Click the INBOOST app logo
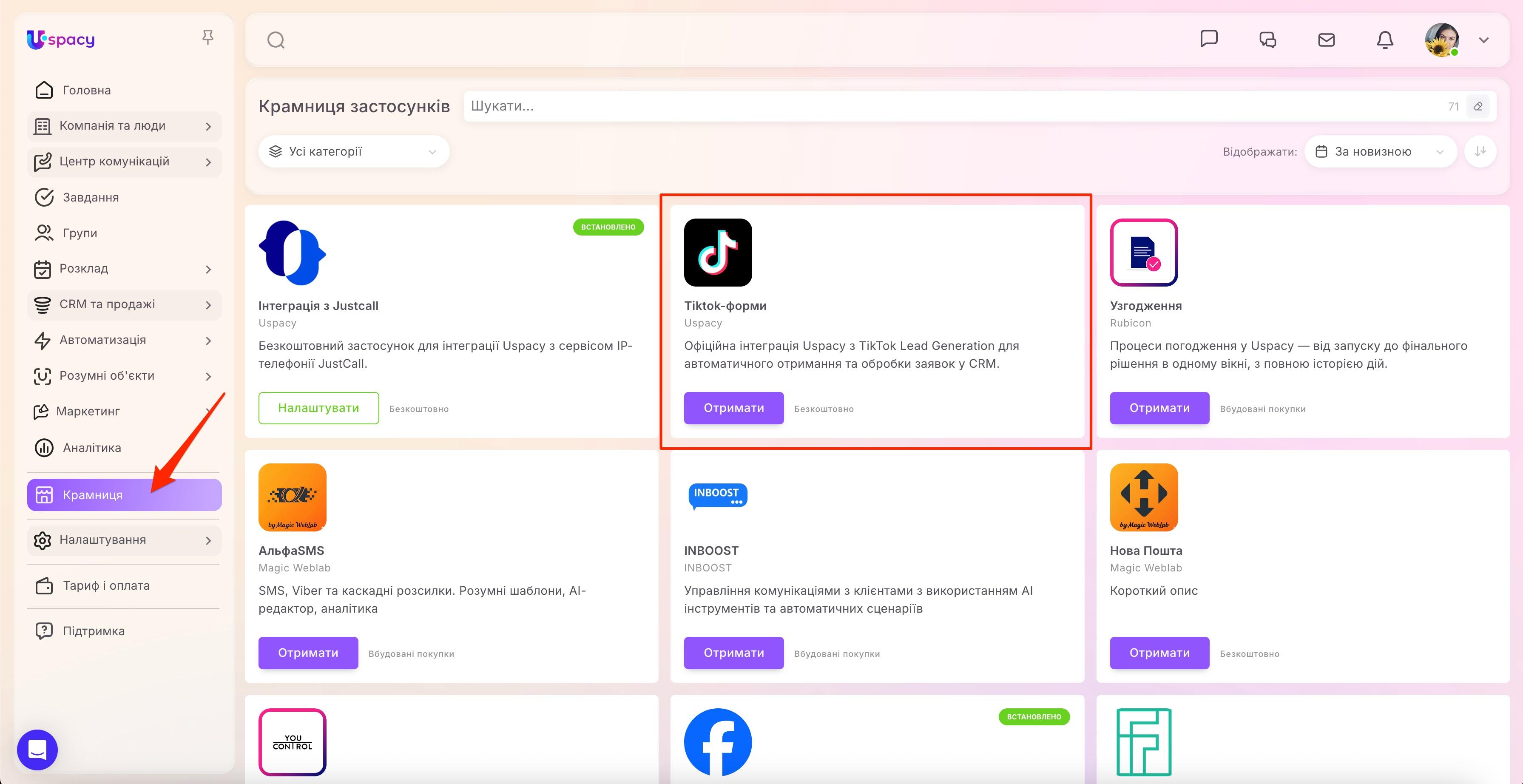 pos(718,497)
